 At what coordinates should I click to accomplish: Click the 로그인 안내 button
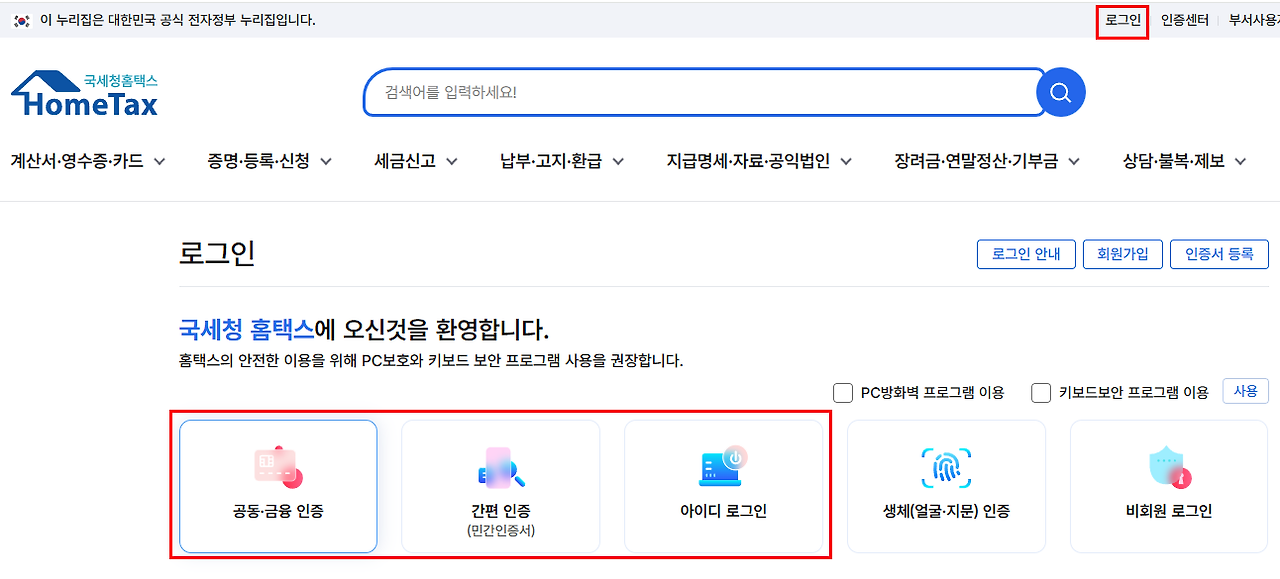[1025, 254]
